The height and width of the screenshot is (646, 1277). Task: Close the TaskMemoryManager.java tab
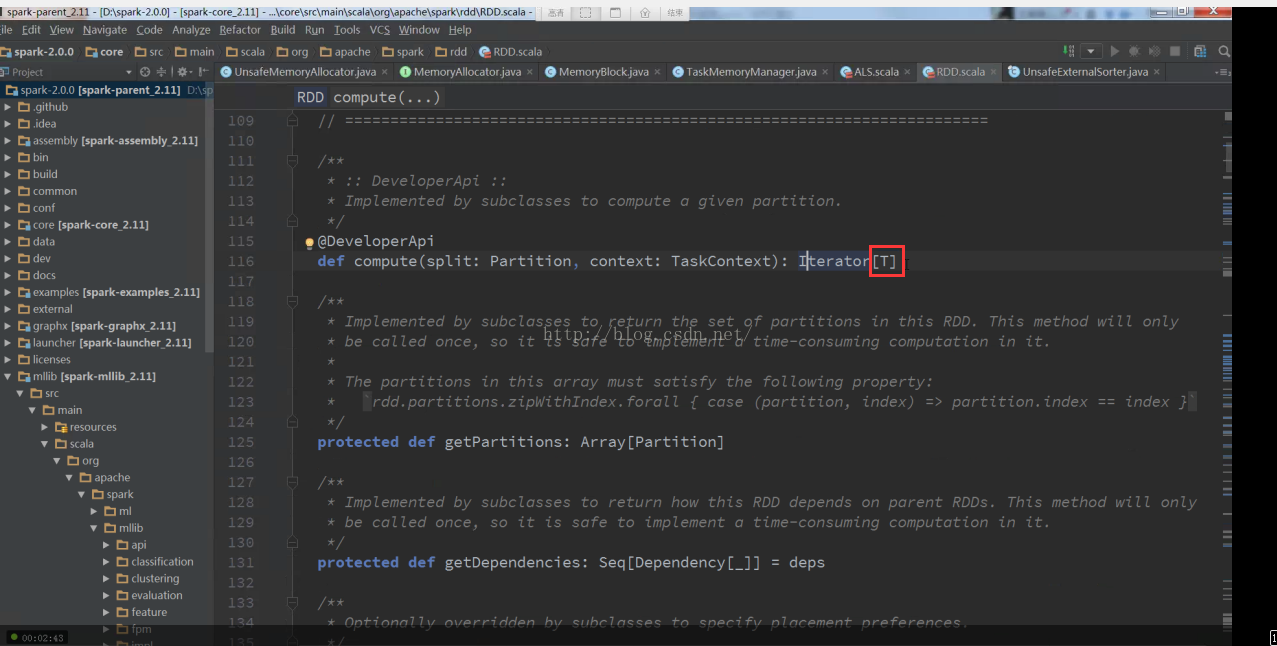click(x=827, y=72)
